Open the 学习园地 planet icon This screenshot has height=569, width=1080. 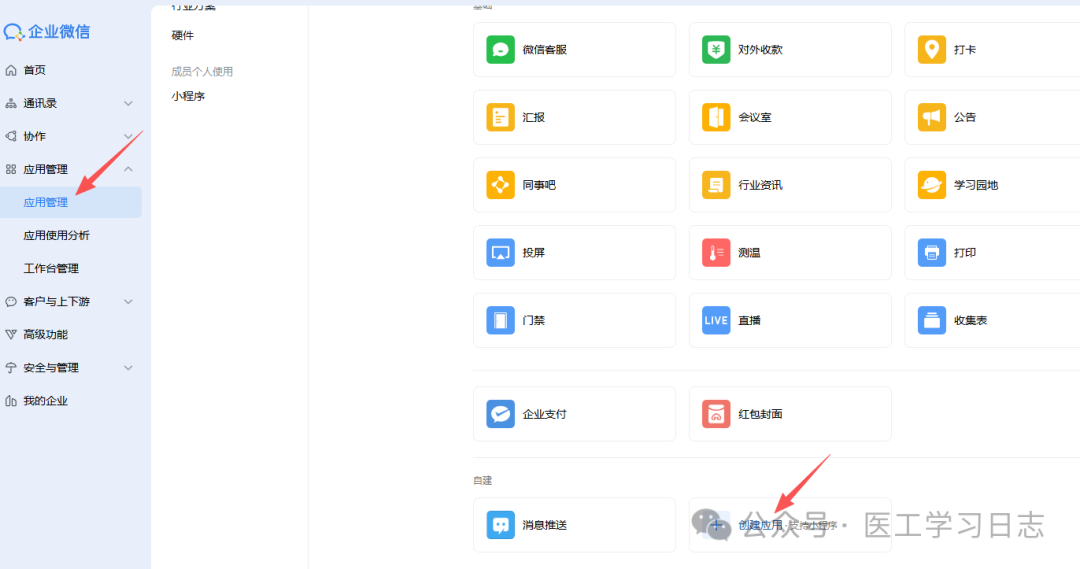[931, 185]
